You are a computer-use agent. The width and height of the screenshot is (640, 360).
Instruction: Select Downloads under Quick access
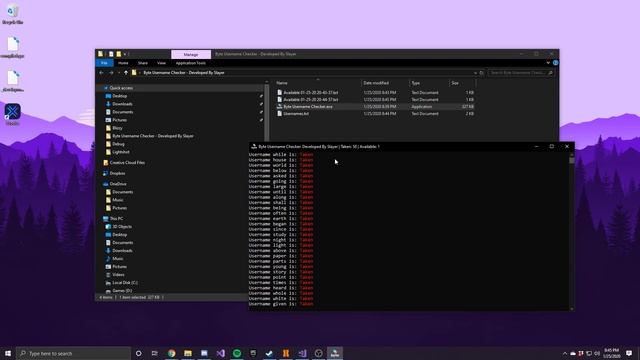coord(122,104)
